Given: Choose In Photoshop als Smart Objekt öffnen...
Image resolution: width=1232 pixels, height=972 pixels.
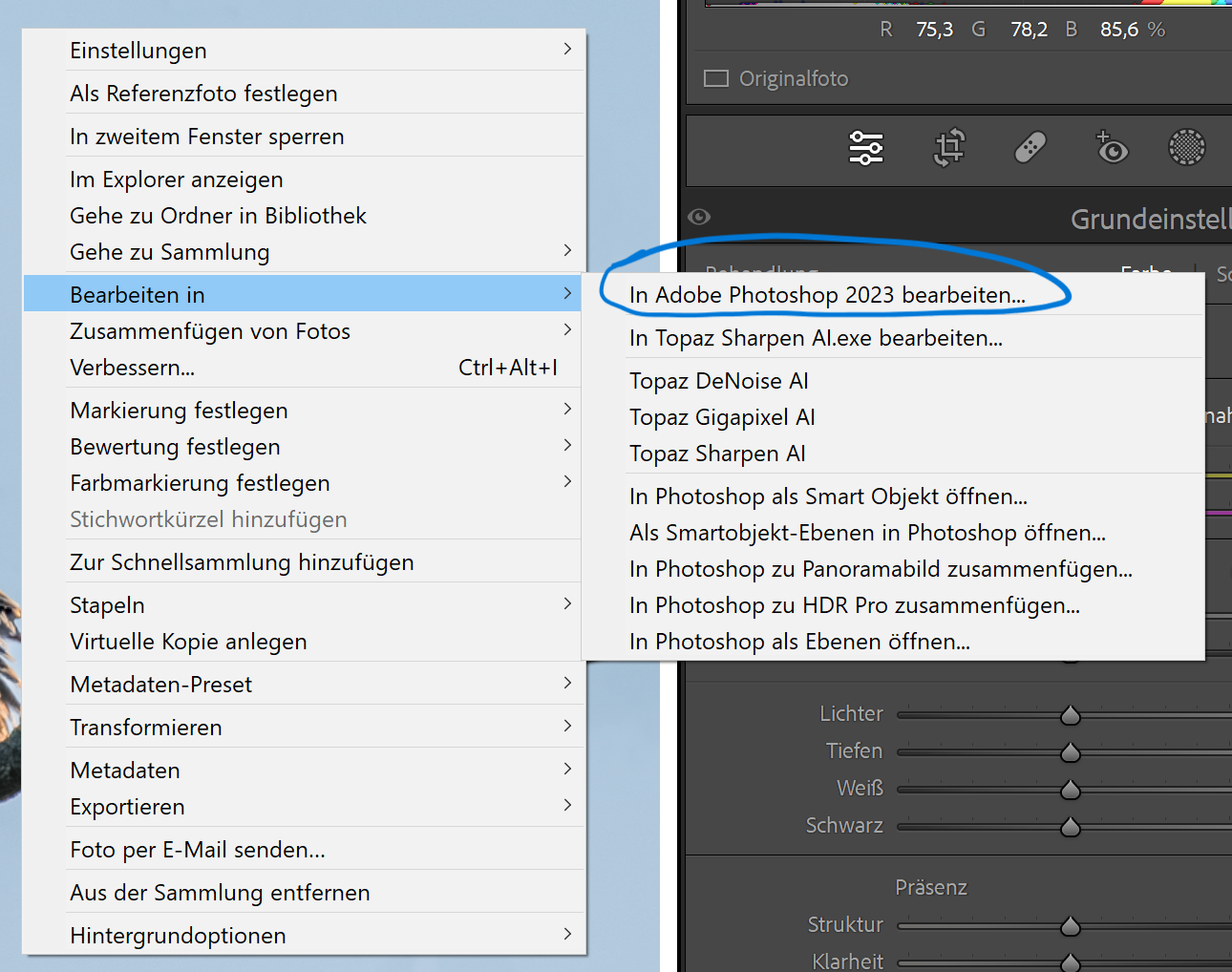Looking at the screenshot, I should point(894,497).
